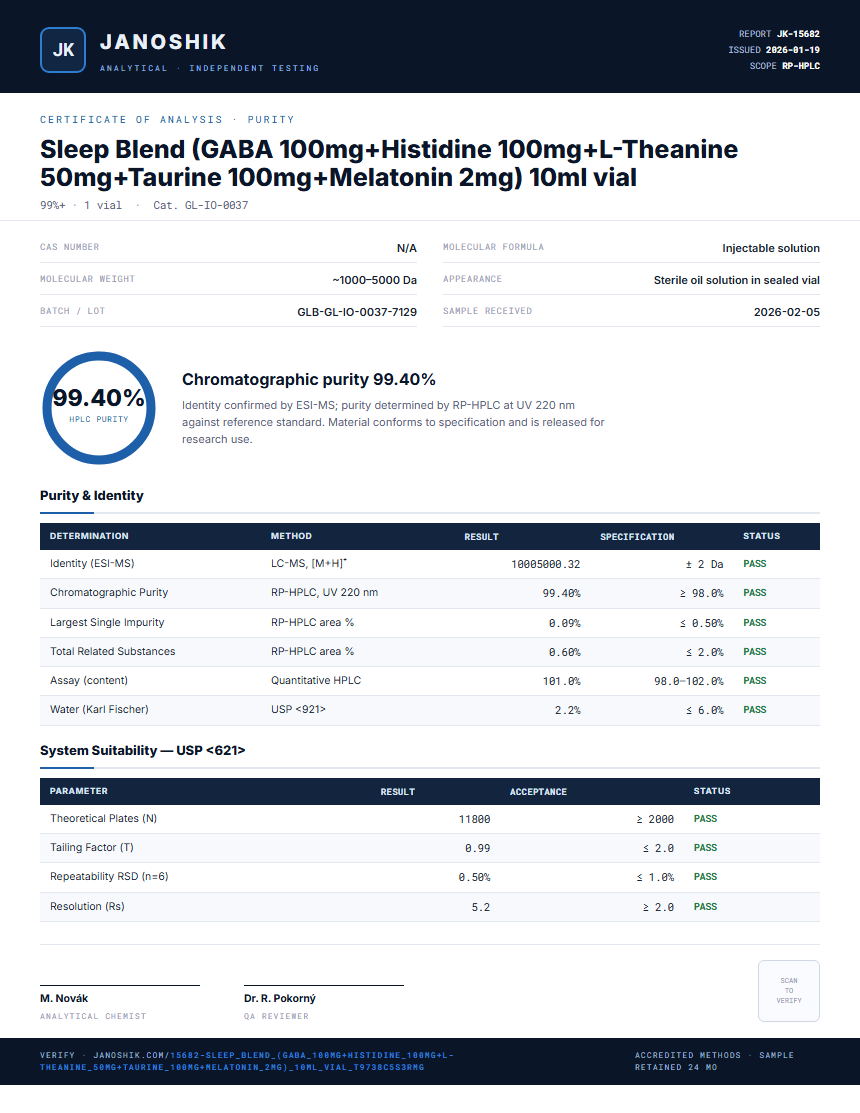Click Theoretical Plates (N) row label
Viewport: 860px width, 1113px height.
pos(104,818)
